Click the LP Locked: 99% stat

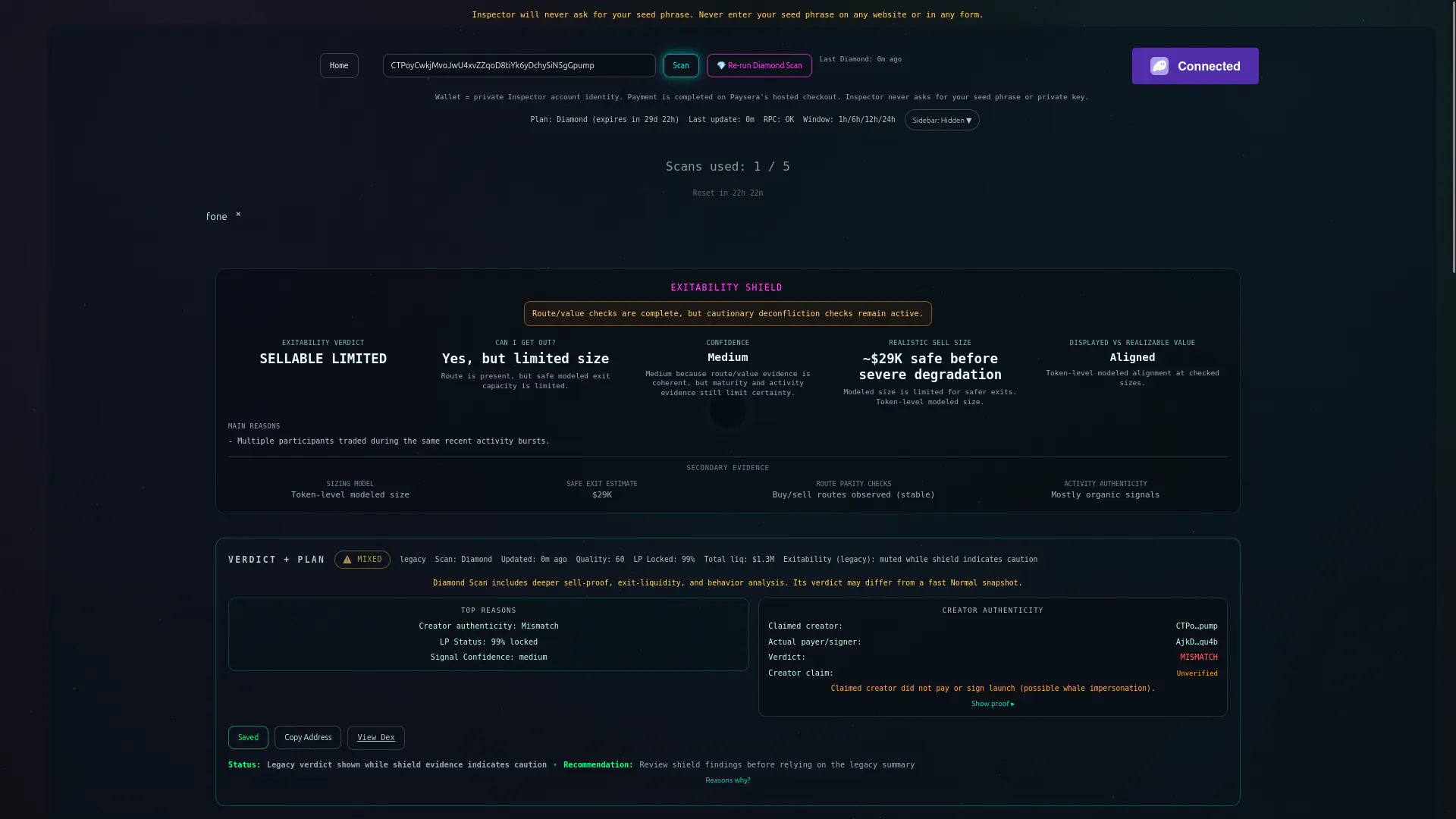click(x=664, y=560)
